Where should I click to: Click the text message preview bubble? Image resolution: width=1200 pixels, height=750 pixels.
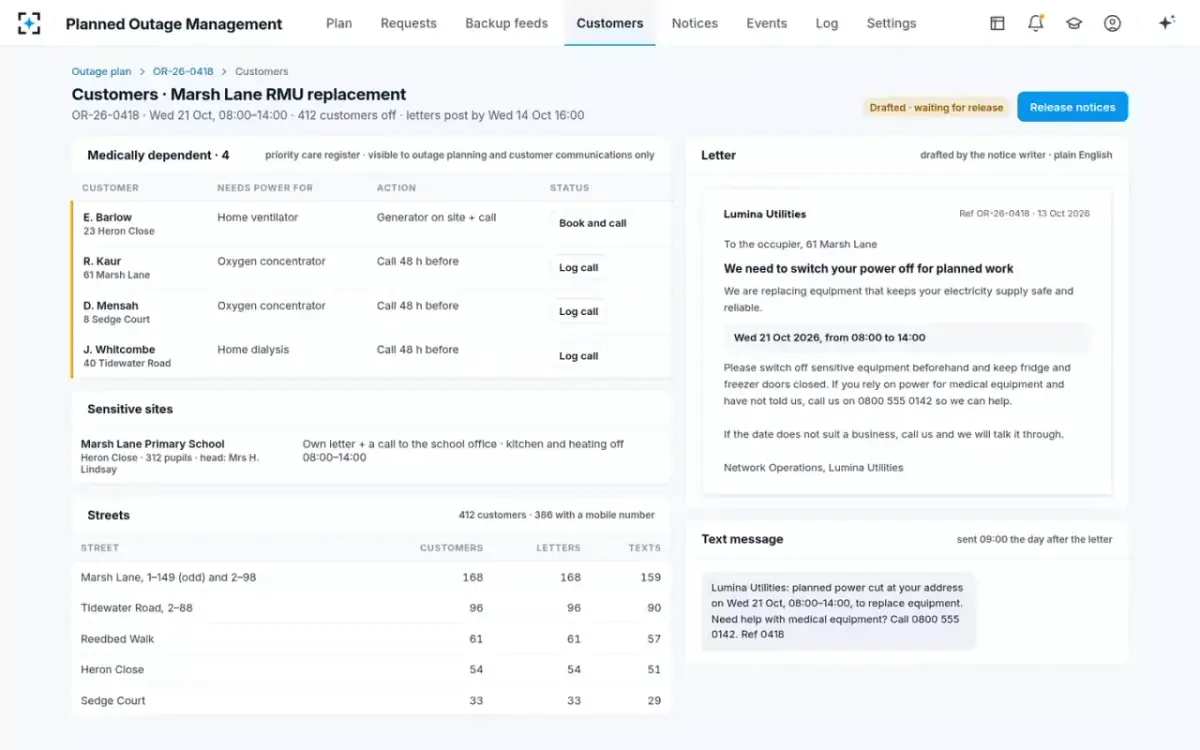click(x=838, y=611)
